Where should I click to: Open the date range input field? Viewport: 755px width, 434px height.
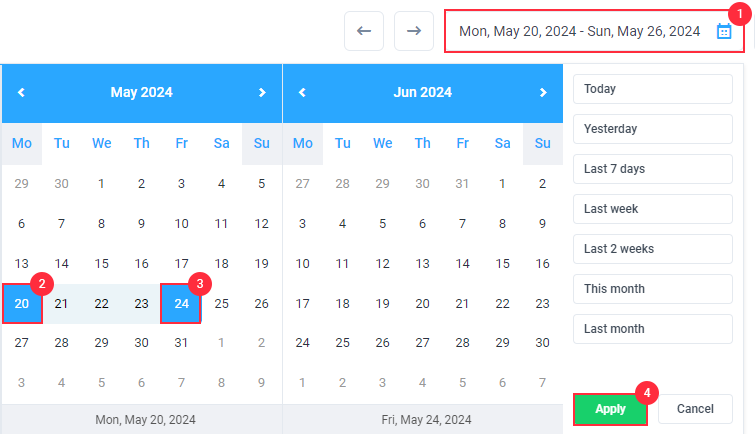tap(594, 31)
